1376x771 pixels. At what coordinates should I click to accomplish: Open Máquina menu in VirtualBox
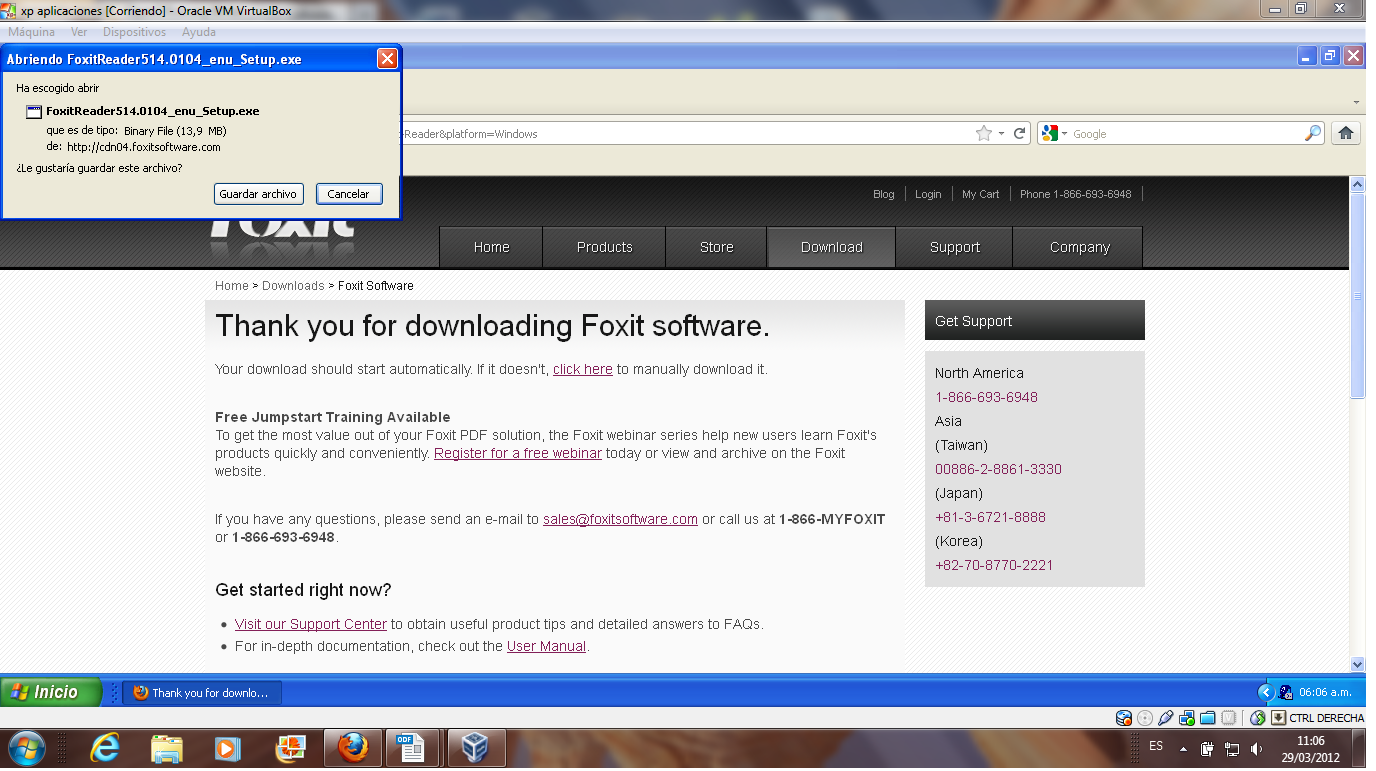pos(32,32)
